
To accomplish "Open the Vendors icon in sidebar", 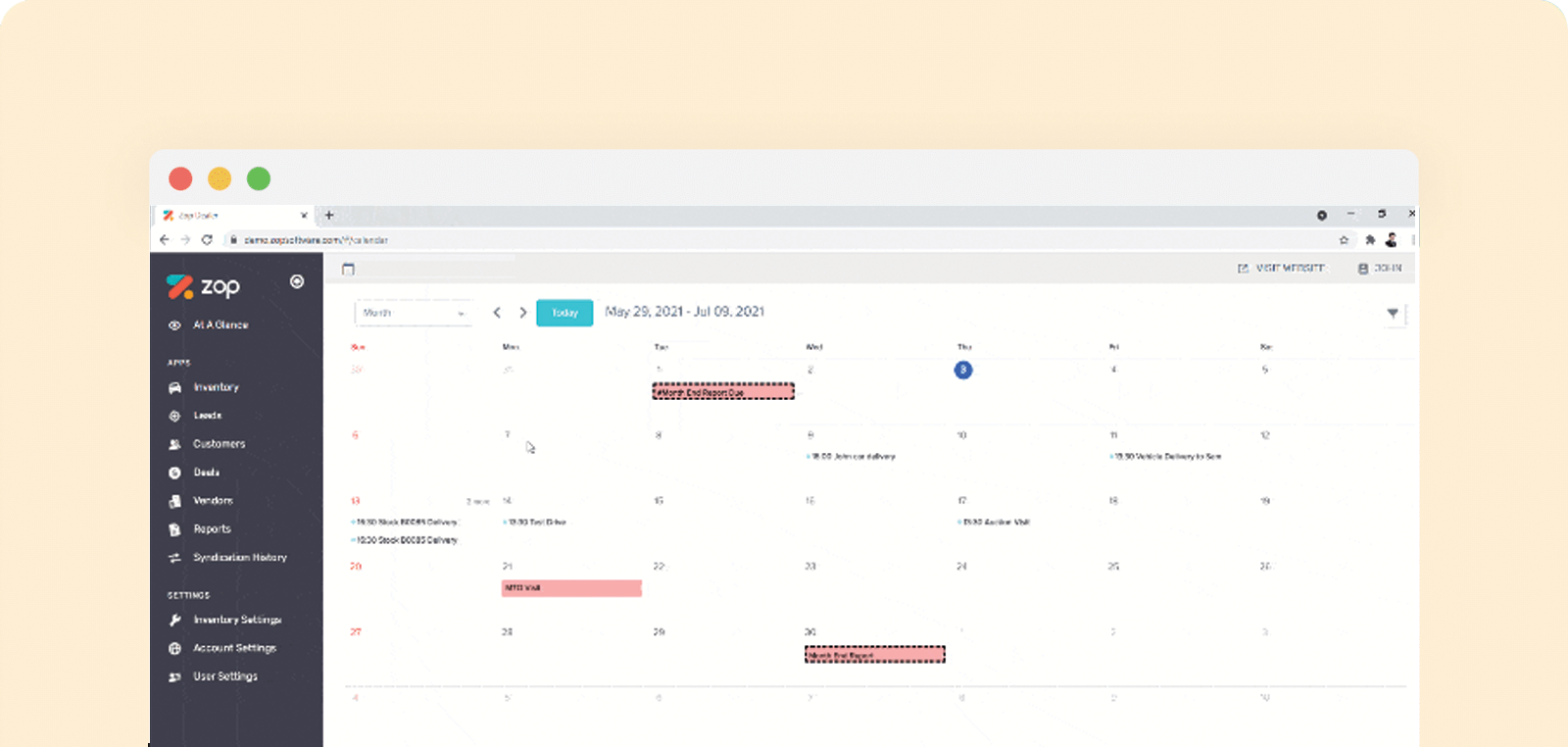I will pyautogui.click(x=174, y=501).
